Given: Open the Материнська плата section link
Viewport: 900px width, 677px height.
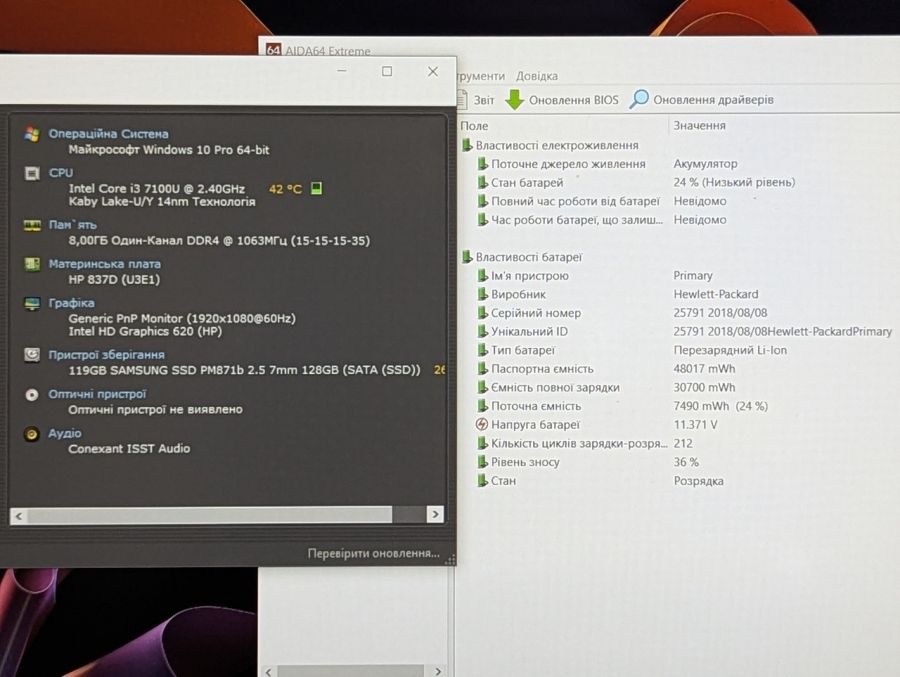Looking at the screenshot, I should point(104,264).
